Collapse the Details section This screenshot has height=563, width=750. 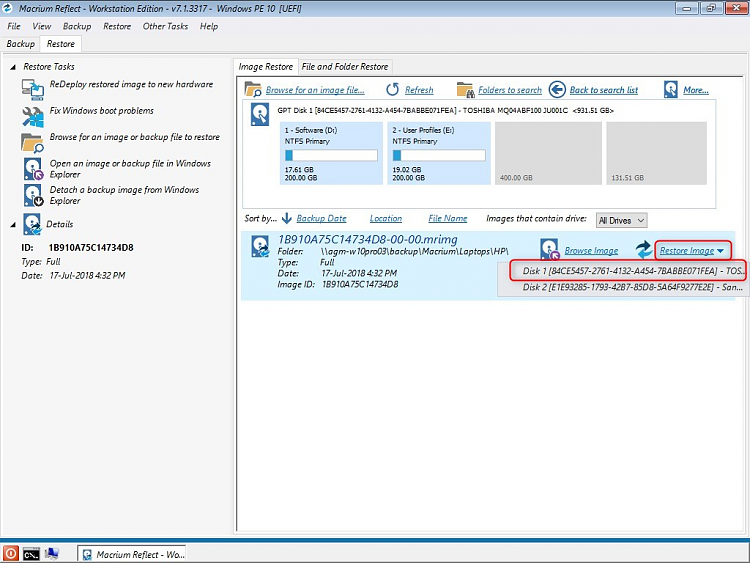(13, 224)
